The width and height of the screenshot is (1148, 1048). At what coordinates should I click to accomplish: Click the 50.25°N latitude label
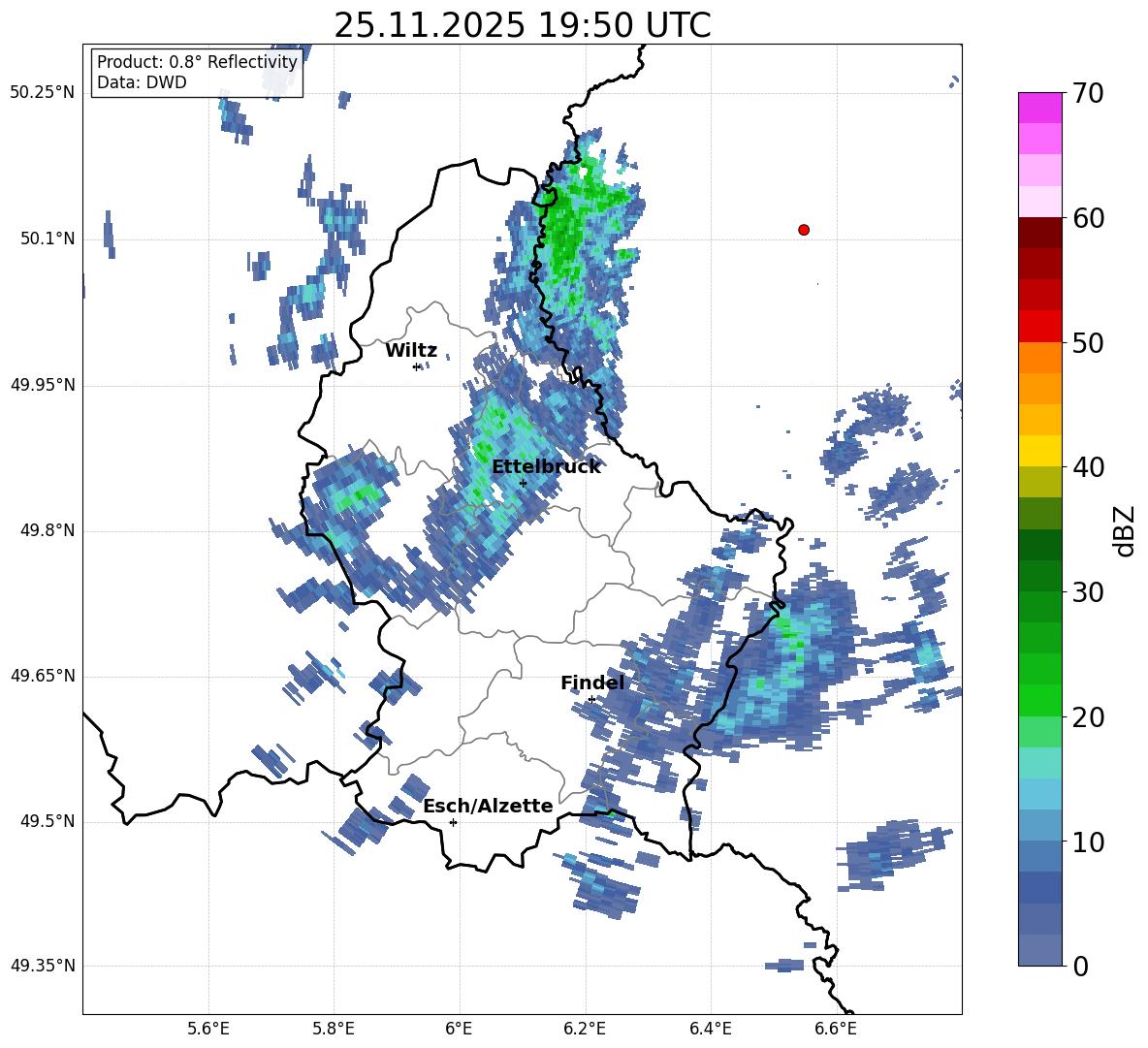[43, 93]
